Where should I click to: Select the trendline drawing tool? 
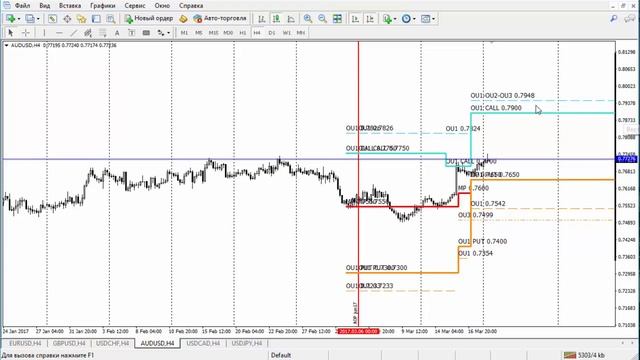[73, 33]
